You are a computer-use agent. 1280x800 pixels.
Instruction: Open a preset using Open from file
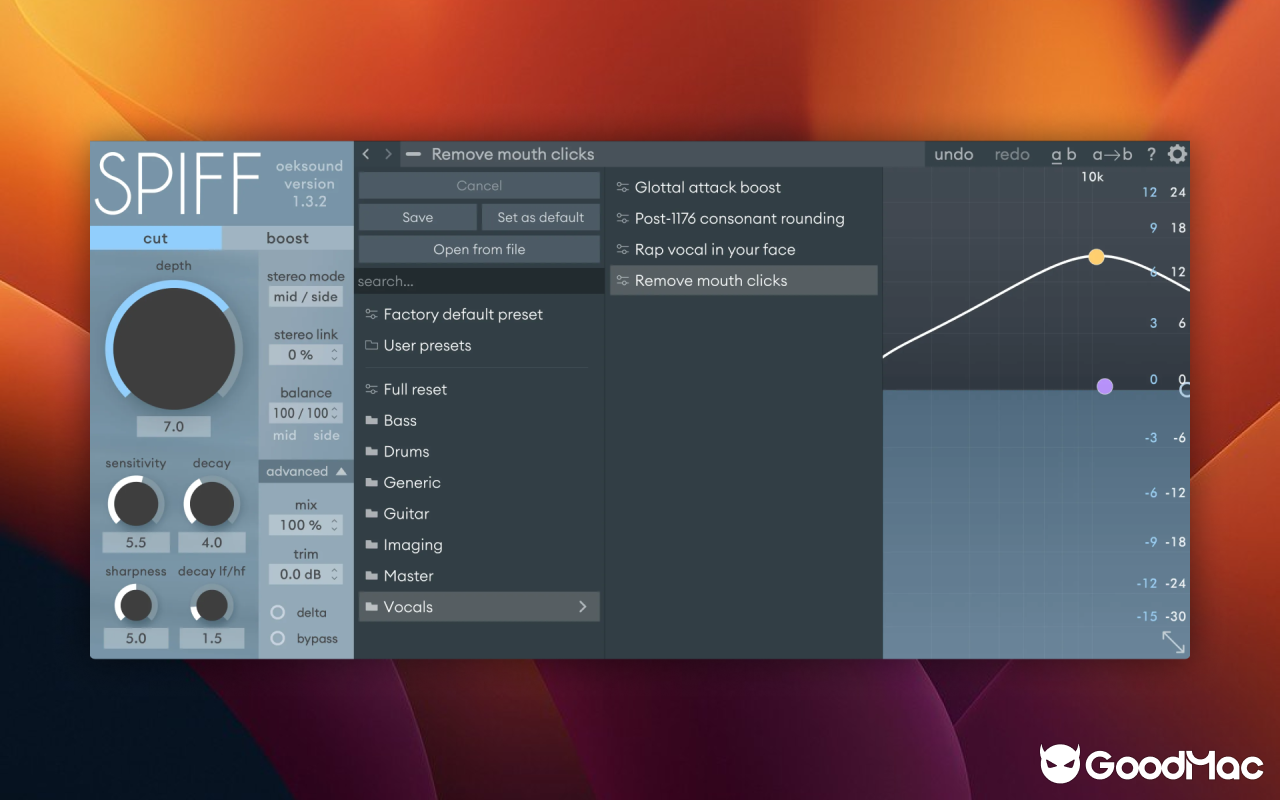pyautogui.click(x=479, y=248)
